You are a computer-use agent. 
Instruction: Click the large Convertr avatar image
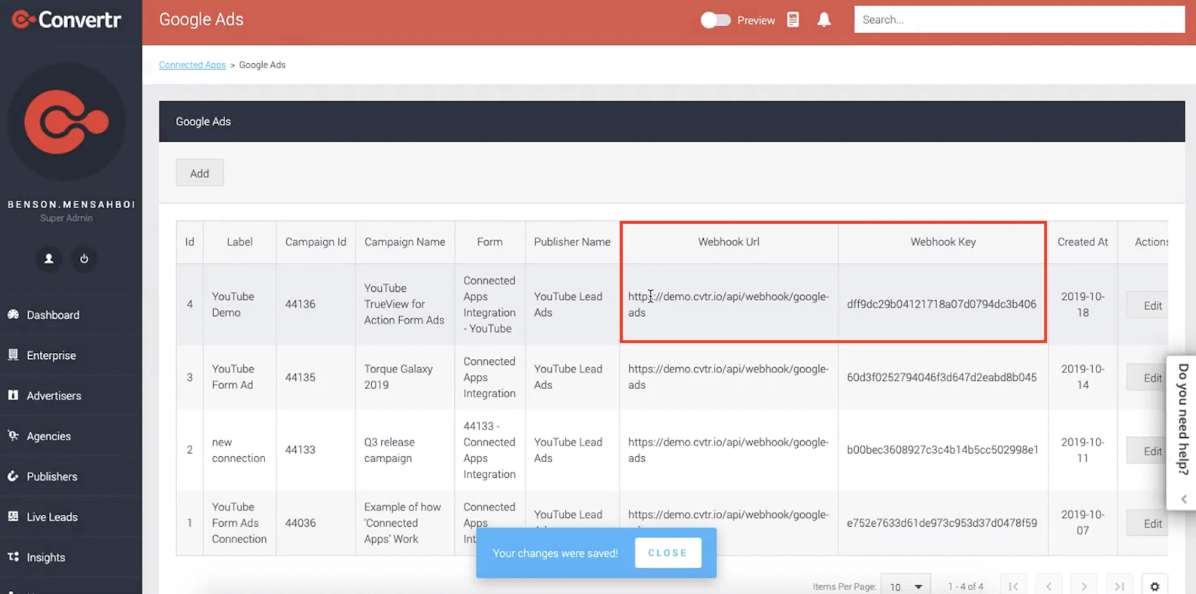(x=66, y=121)
